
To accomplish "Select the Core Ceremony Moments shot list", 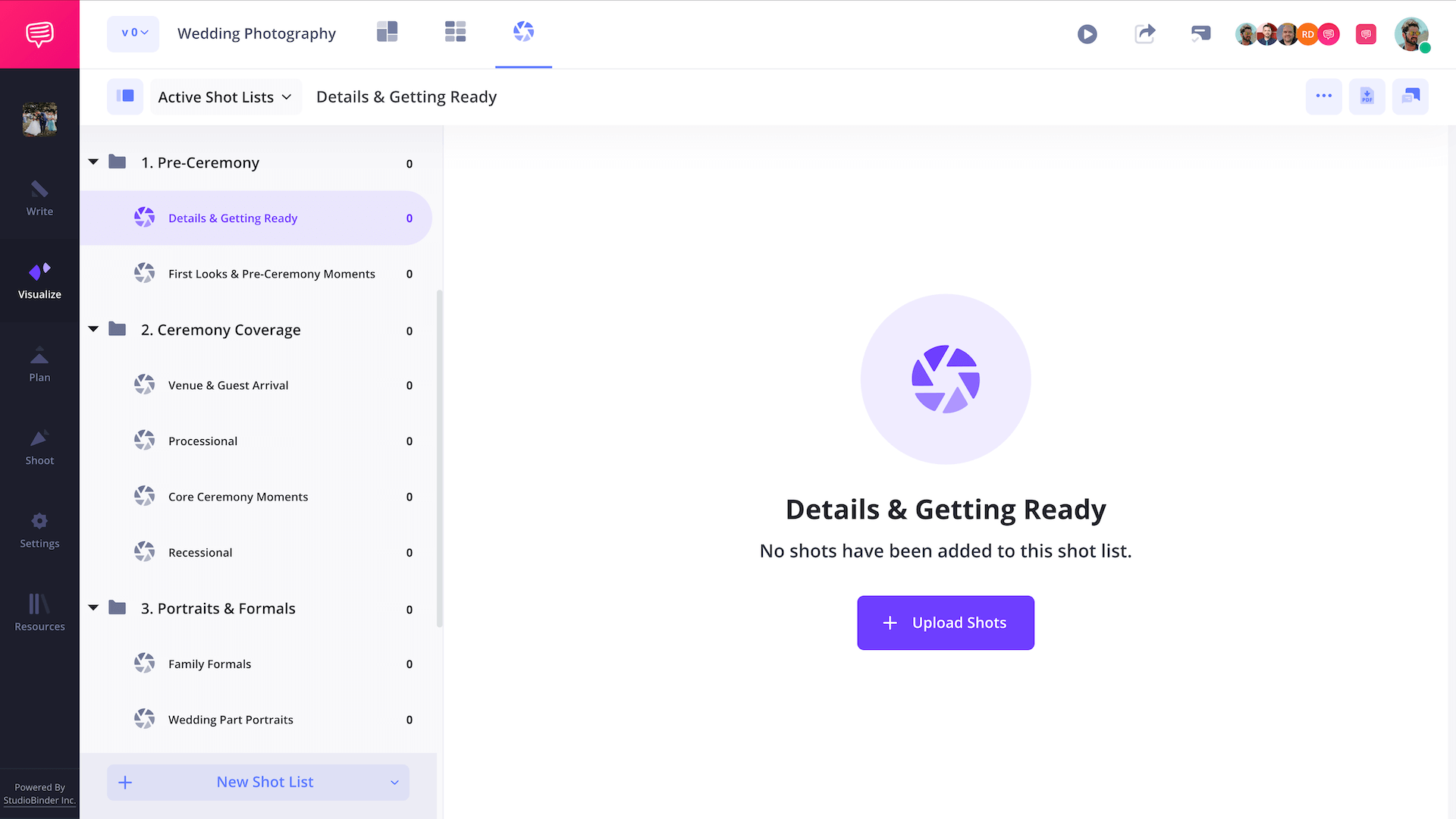I will [238, 497].
